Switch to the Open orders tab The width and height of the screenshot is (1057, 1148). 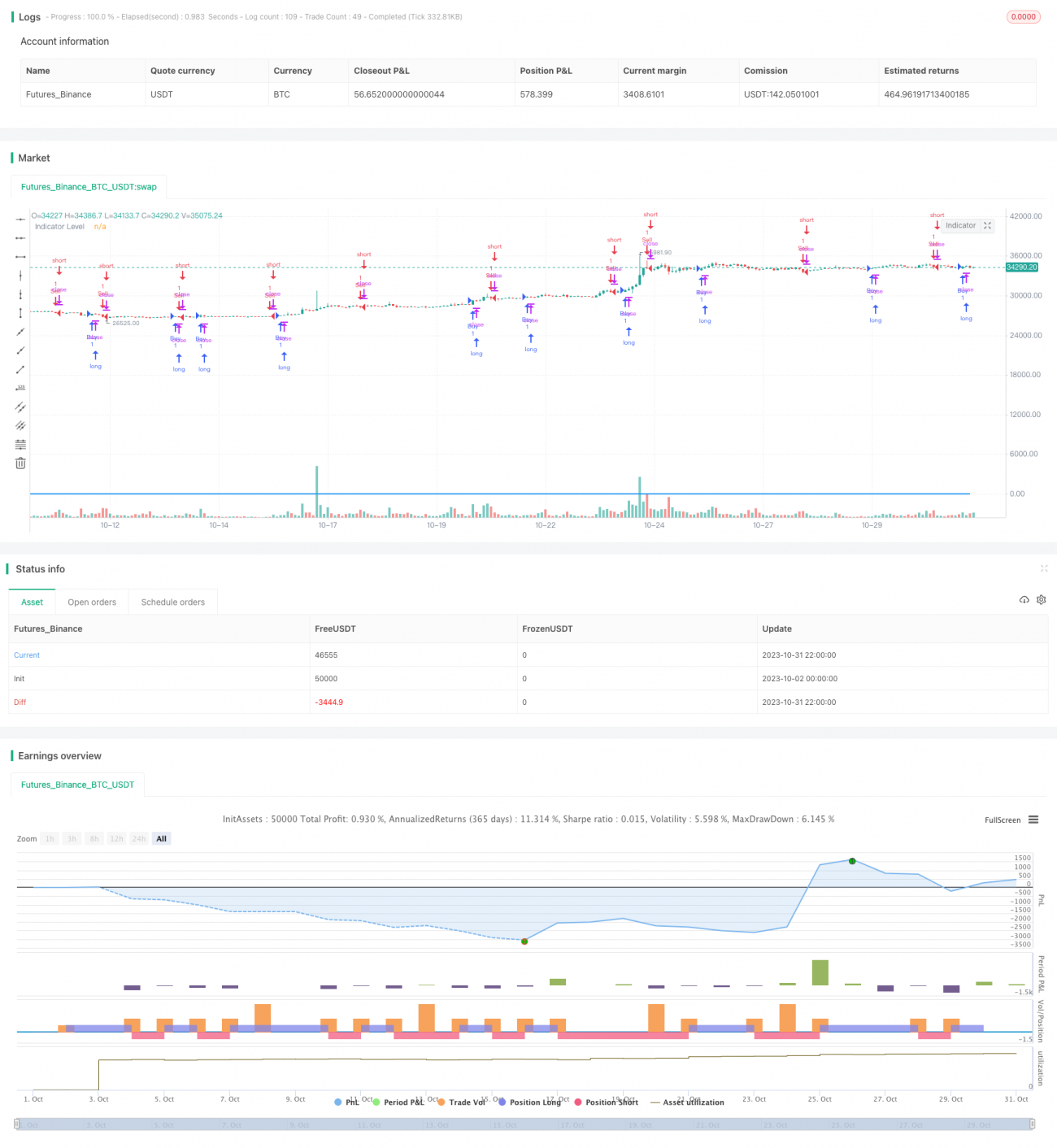click(x=92, y=602)
